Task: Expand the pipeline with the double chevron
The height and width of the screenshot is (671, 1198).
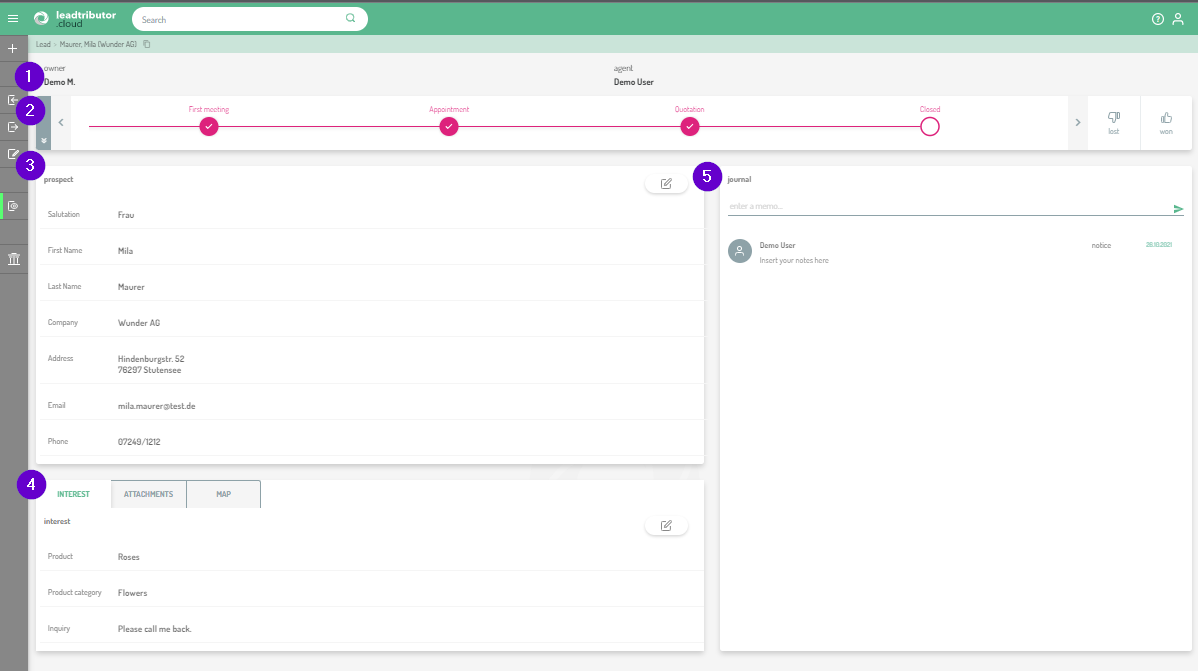Action: [x=44, y=141]
